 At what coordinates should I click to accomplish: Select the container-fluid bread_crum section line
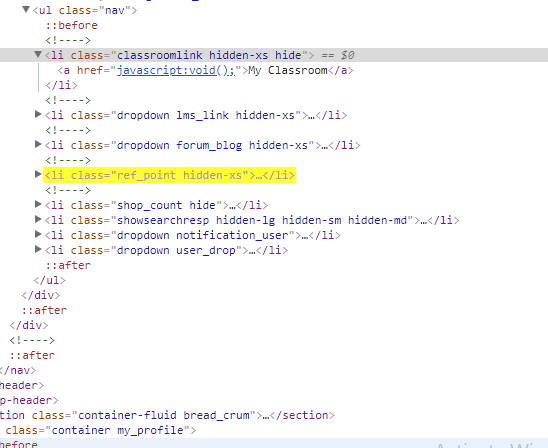pos(167,415)
